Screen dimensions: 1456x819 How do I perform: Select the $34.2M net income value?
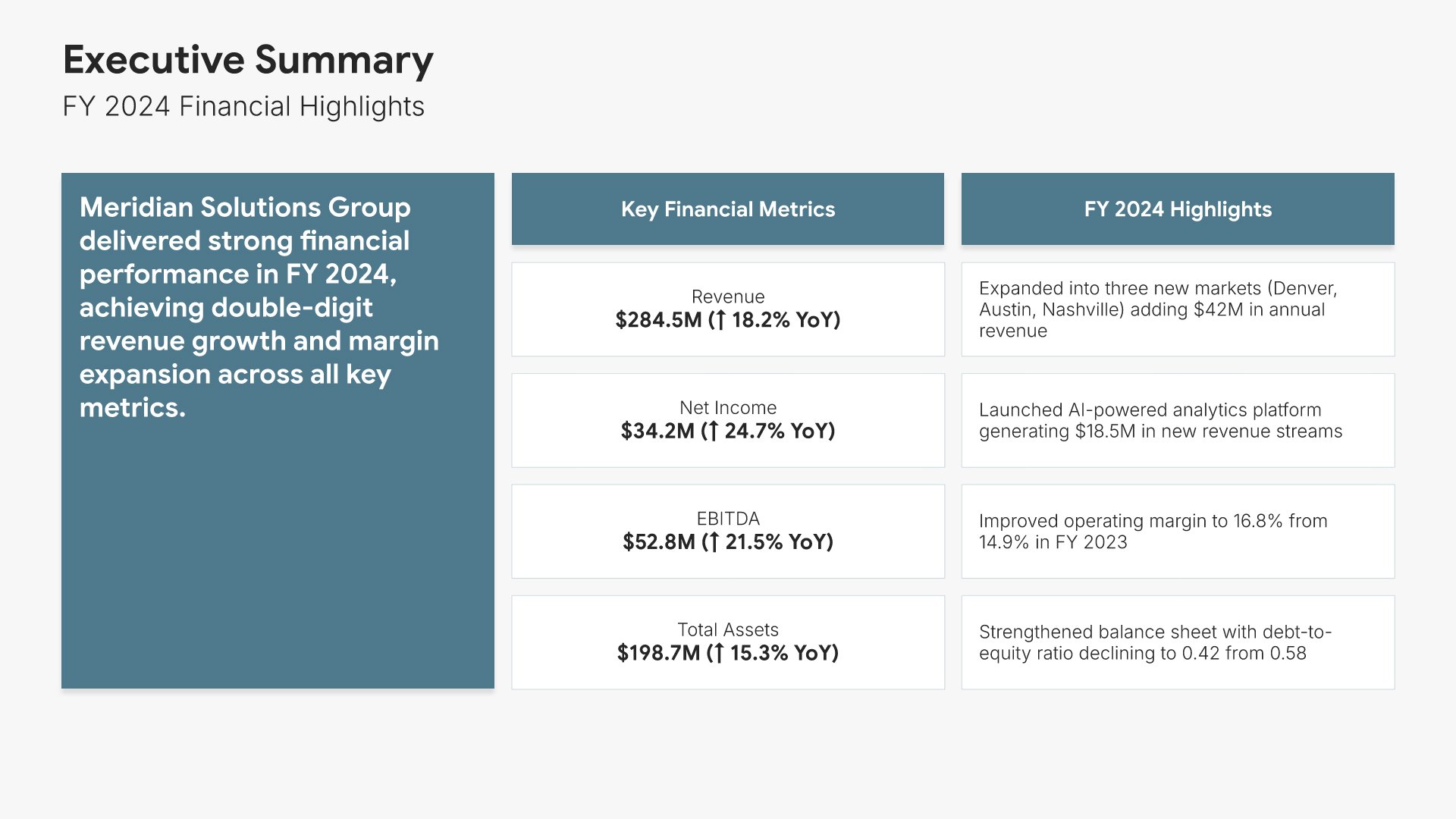pyautogui.click(x=657, y=431)
